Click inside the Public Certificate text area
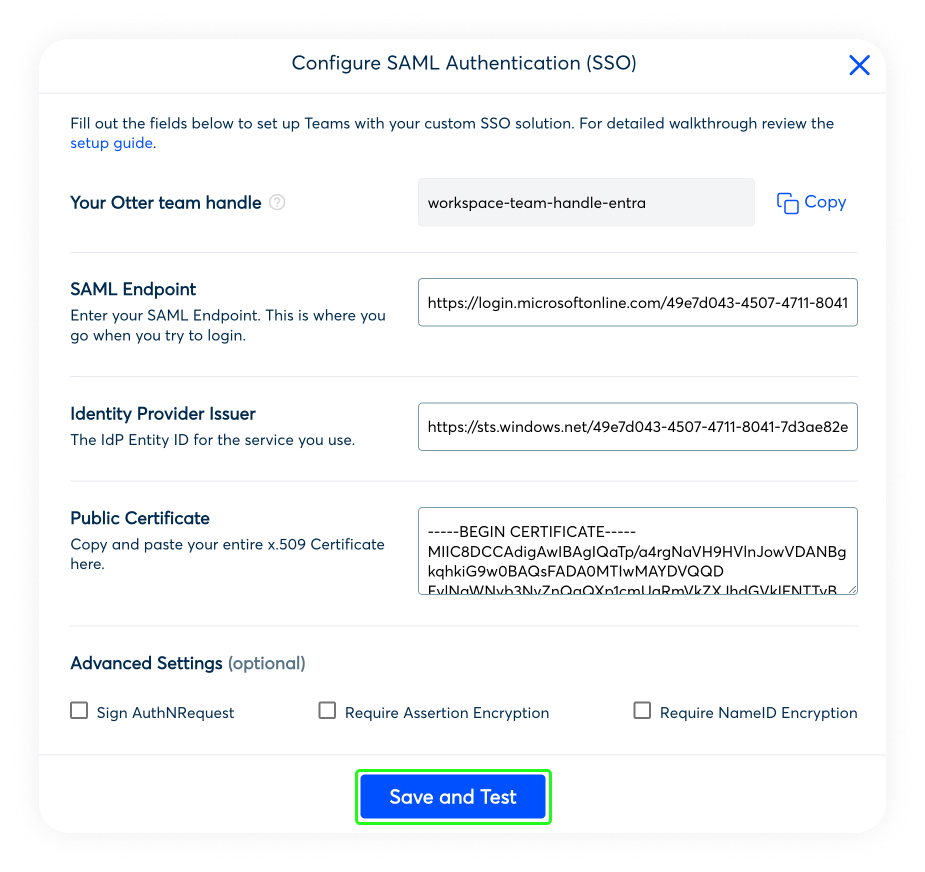This screenshot has height=872, width=925. [x=637, y=551]
